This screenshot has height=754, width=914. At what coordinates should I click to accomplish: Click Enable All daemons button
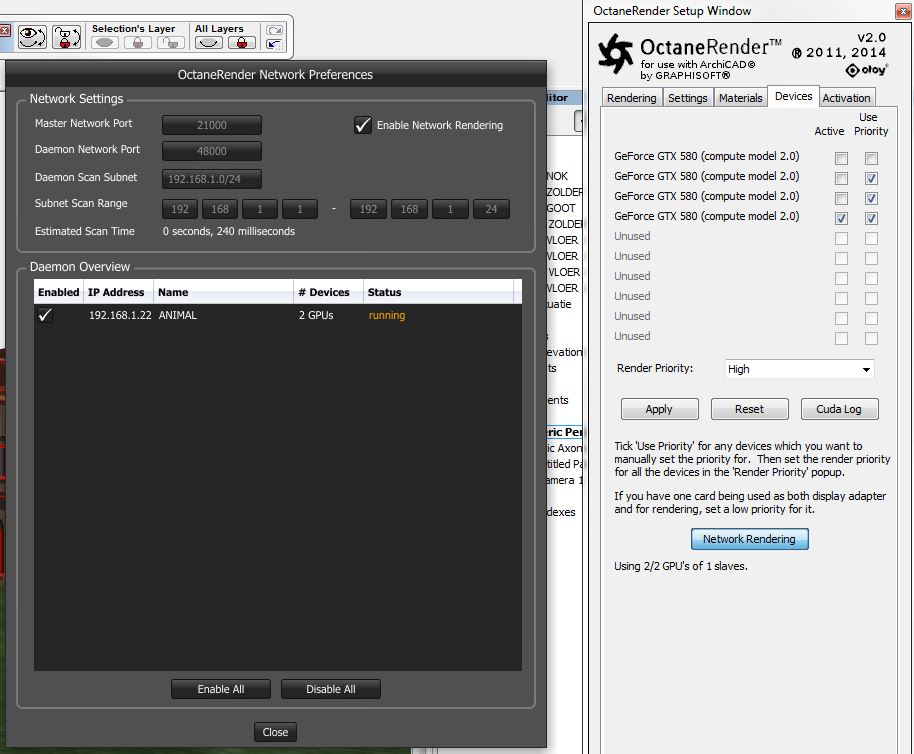click(x=220, y=689)
